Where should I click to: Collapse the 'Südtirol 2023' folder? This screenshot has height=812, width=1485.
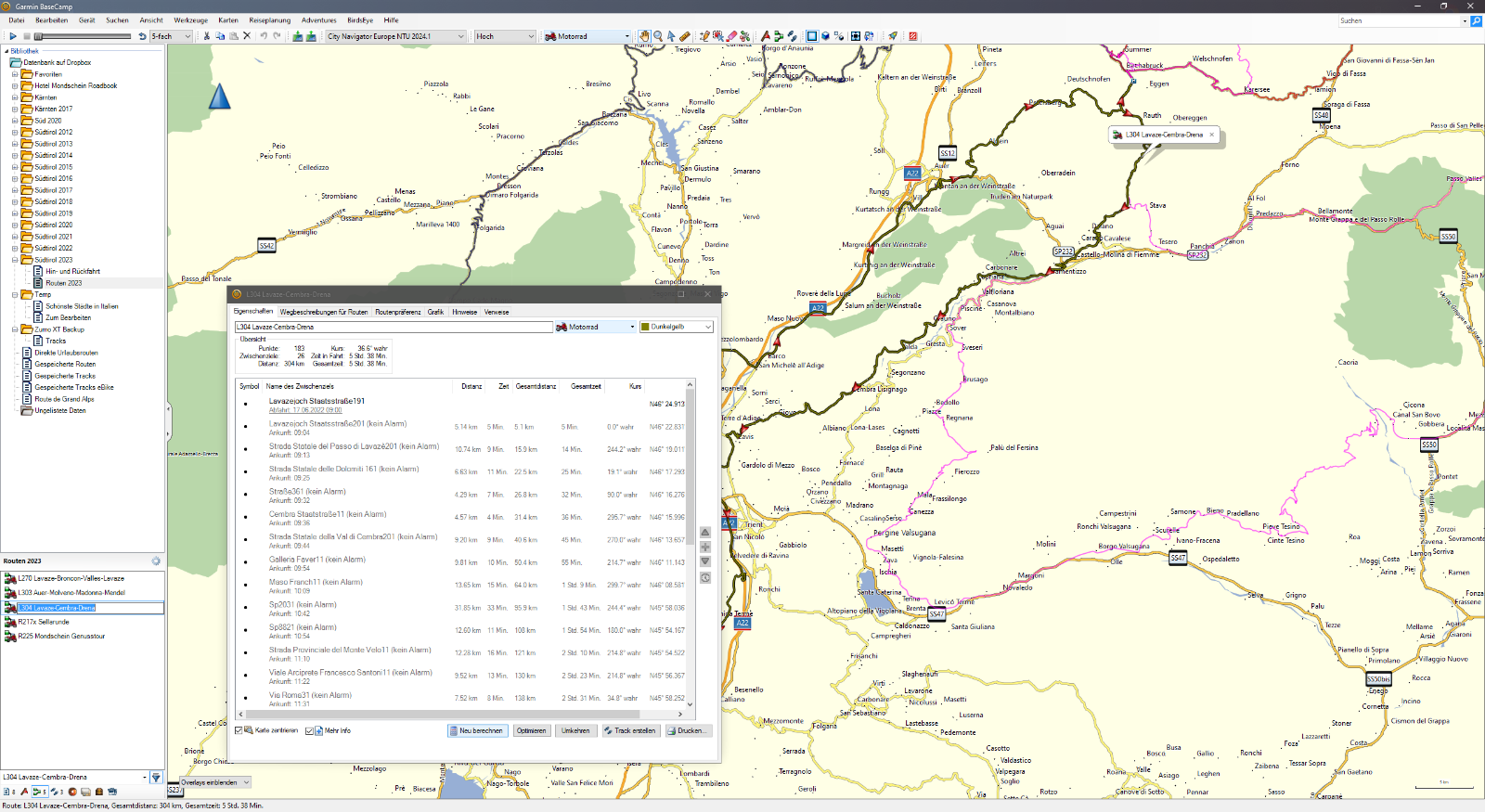pos(15,260)
